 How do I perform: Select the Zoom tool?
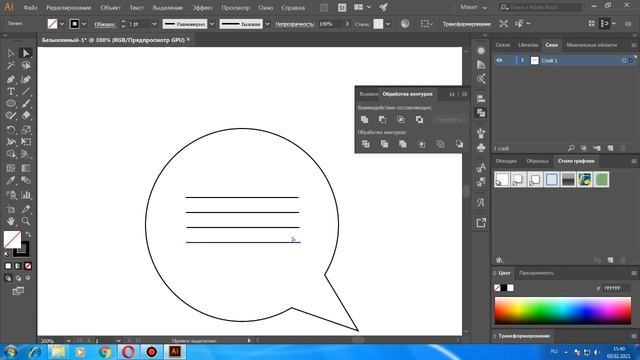(x=26, y=221)
